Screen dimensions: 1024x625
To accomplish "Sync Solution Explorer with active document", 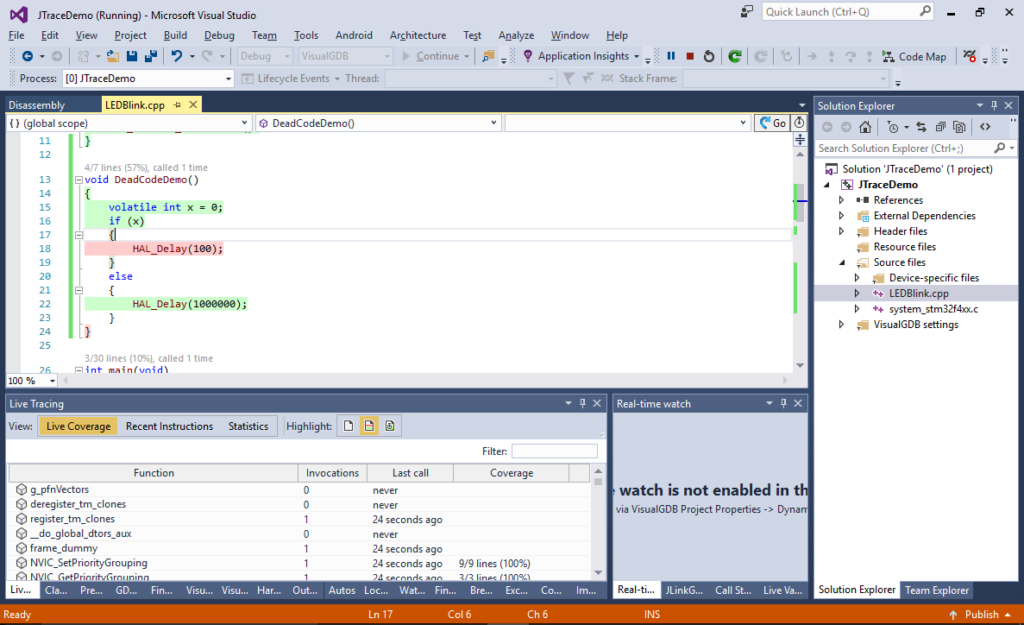I will coord(922,126).
